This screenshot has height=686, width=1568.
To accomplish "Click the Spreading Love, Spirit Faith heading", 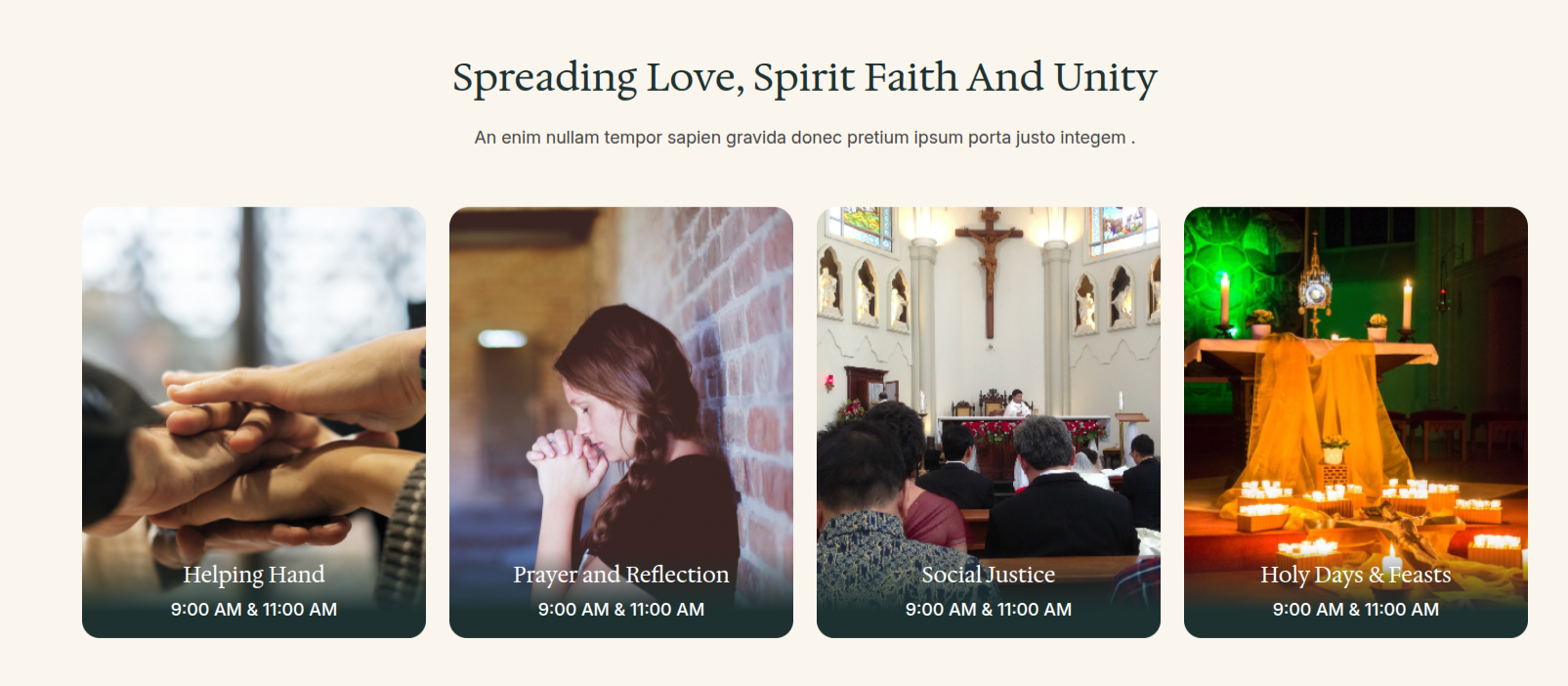I will click(x=805, y=78).
